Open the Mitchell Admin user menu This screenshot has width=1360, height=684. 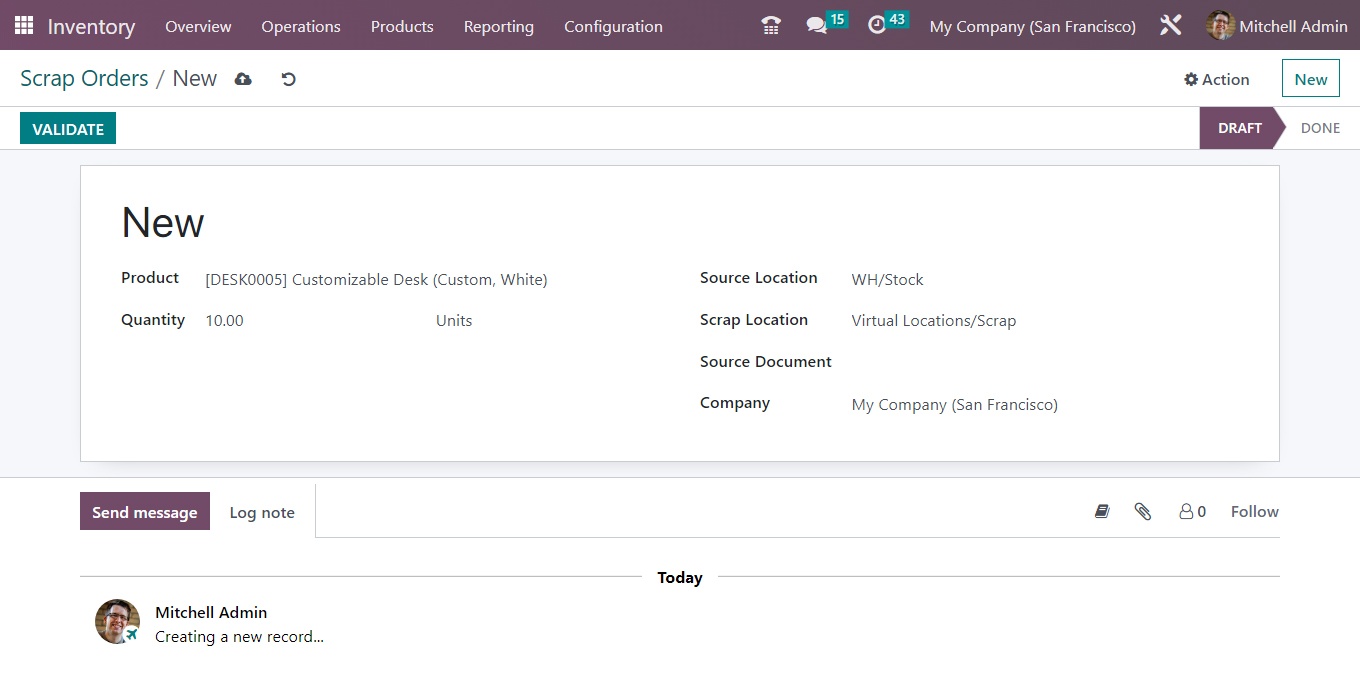(1277, 26)
